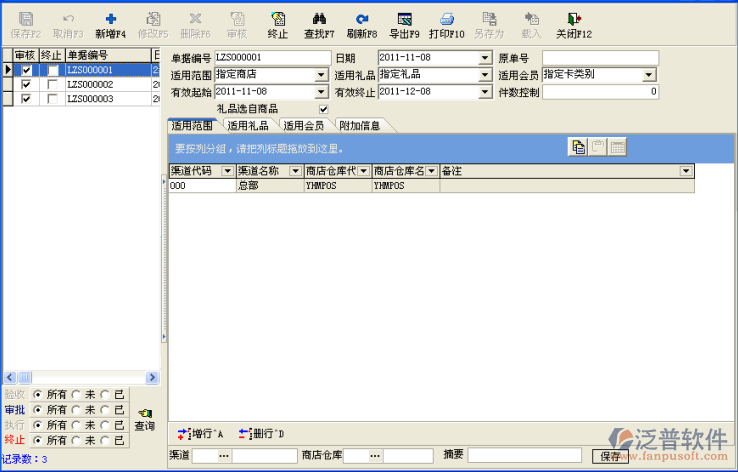Click the 导出 (Export) toolbar icon
Screen dimensions: 738x472
404,19
